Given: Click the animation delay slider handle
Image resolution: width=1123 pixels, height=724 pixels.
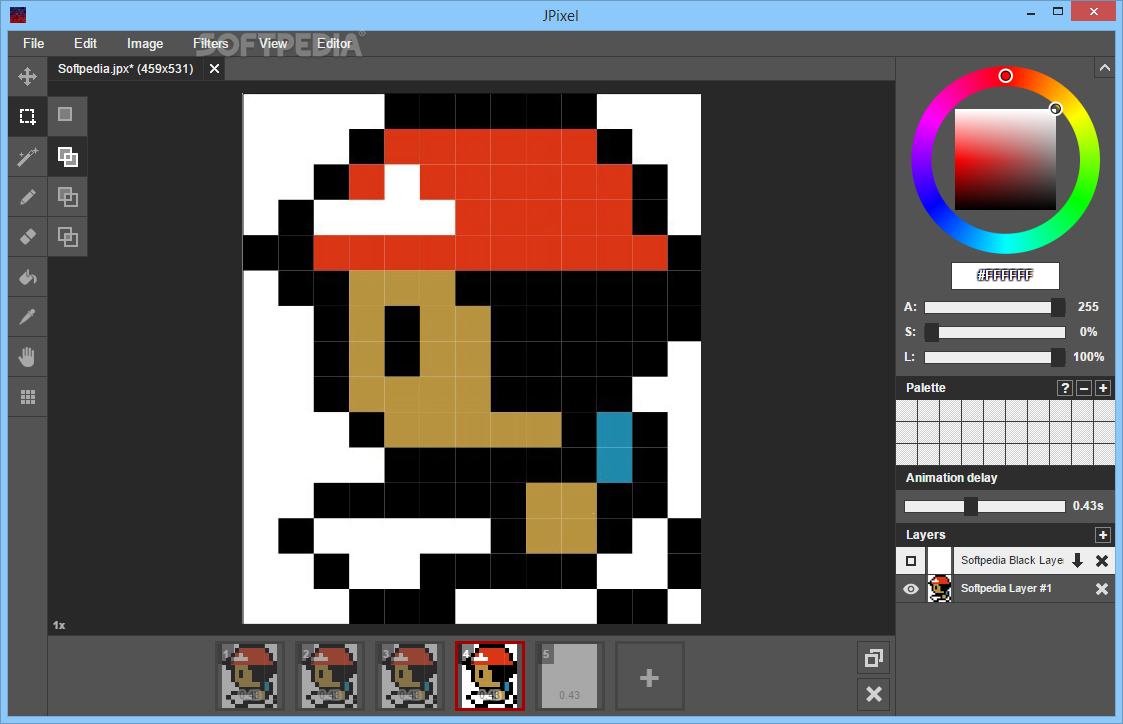Looking at the screenshot, I should coord(970,506).
